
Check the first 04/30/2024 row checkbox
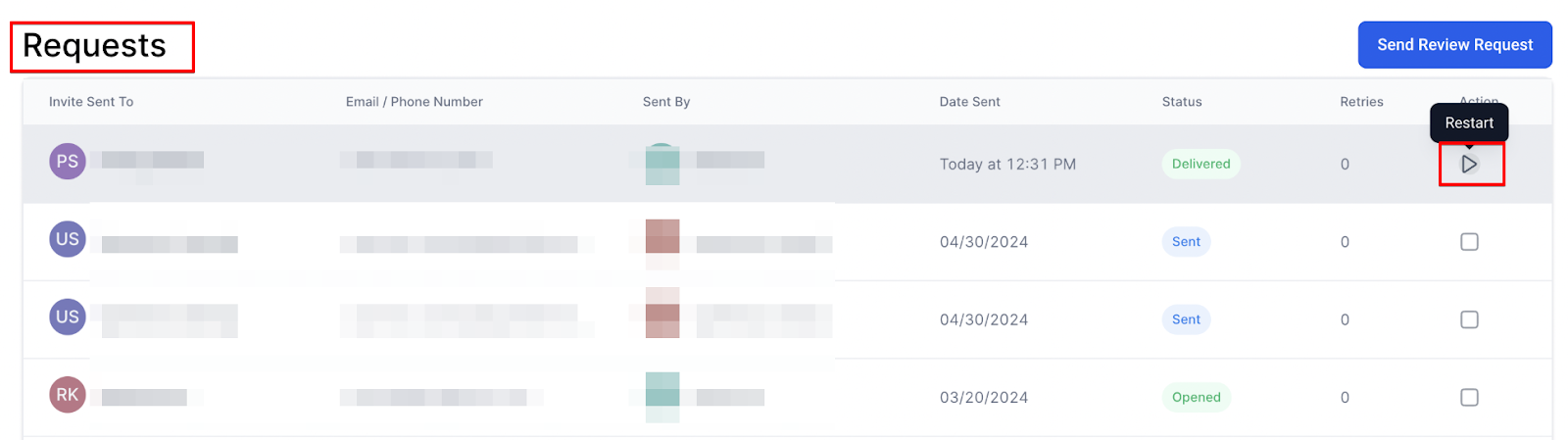click(x=1469, y=242)
